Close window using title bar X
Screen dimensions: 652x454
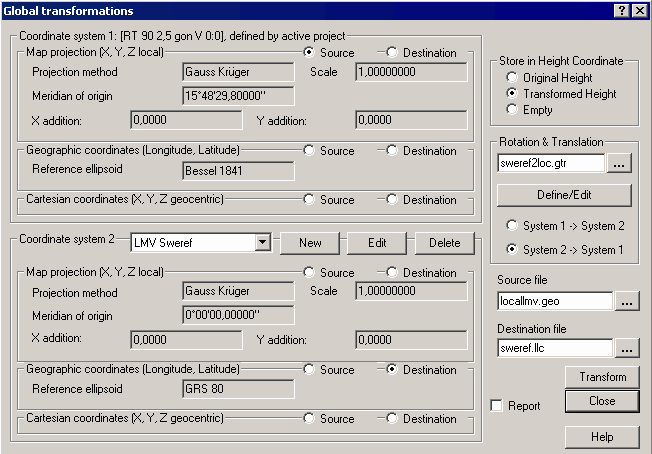click(x=640, y=10)
